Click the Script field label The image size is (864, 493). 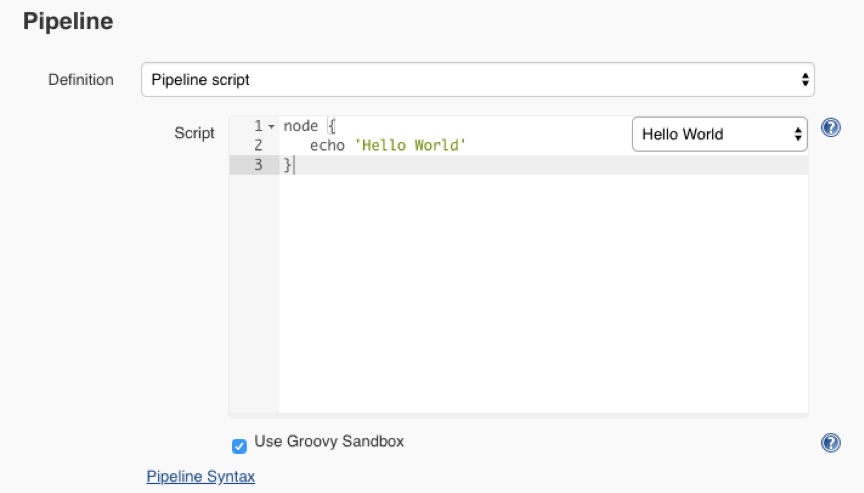[x=194, y=133]
